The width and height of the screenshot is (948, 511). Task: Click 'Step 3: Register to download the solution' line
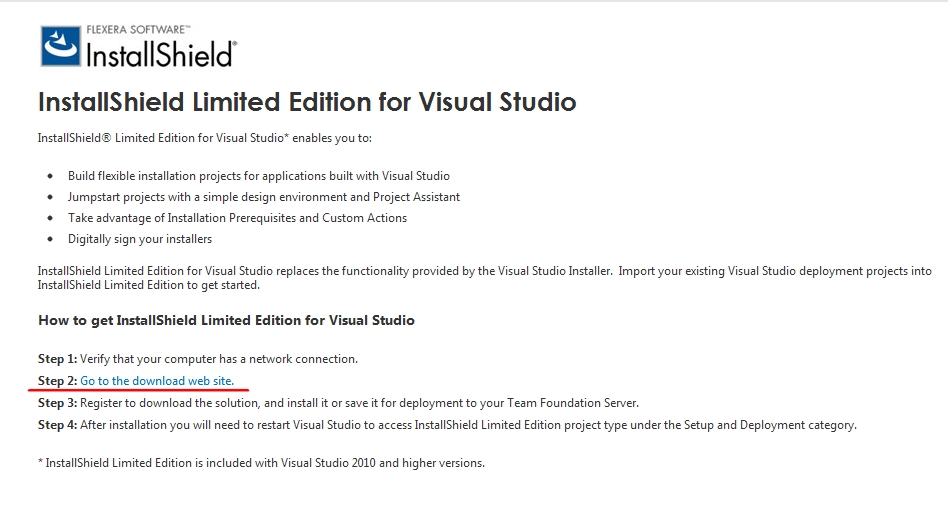click(x=338, y=403)
